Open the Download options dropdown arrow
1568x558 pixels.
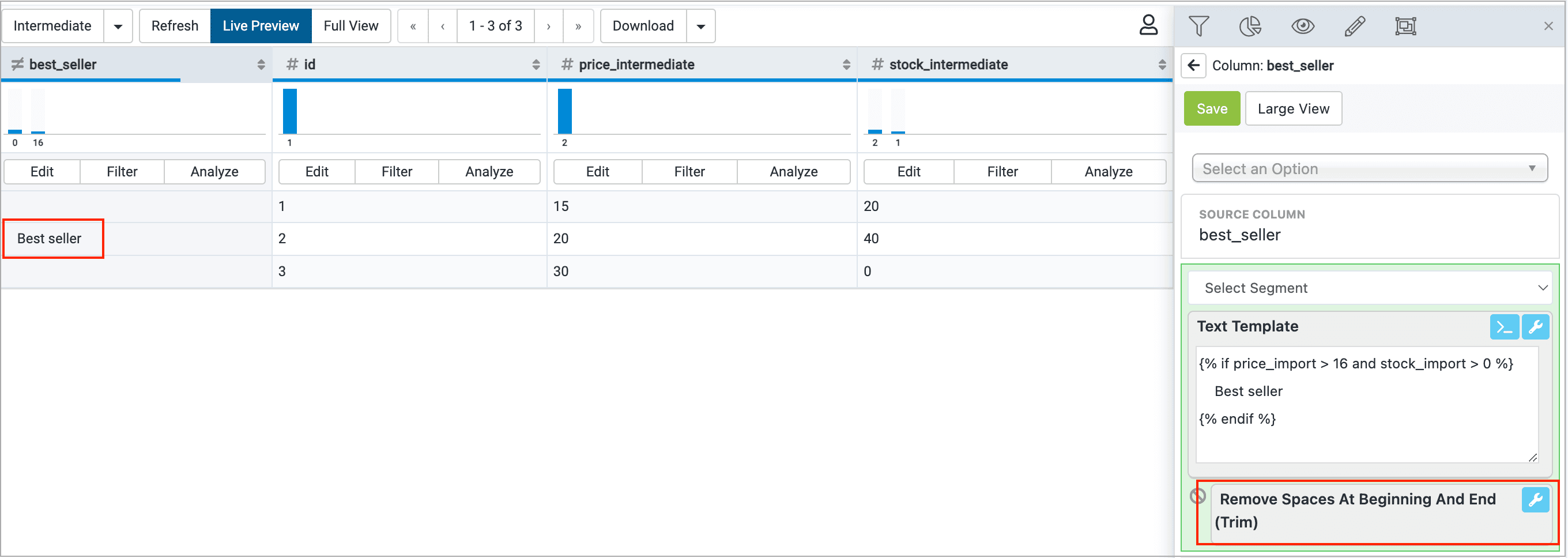point(700,27)
